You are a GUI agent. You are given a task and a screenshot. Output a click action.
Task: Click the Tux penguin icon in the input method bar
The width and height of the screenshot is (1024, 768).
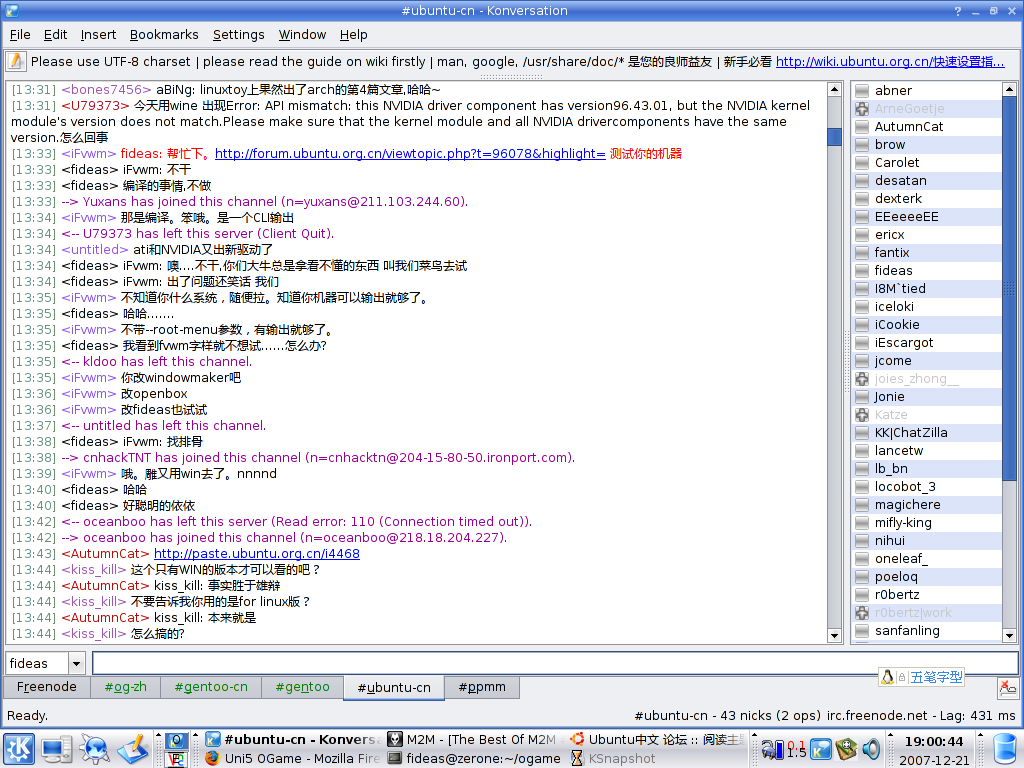point(887,677)
